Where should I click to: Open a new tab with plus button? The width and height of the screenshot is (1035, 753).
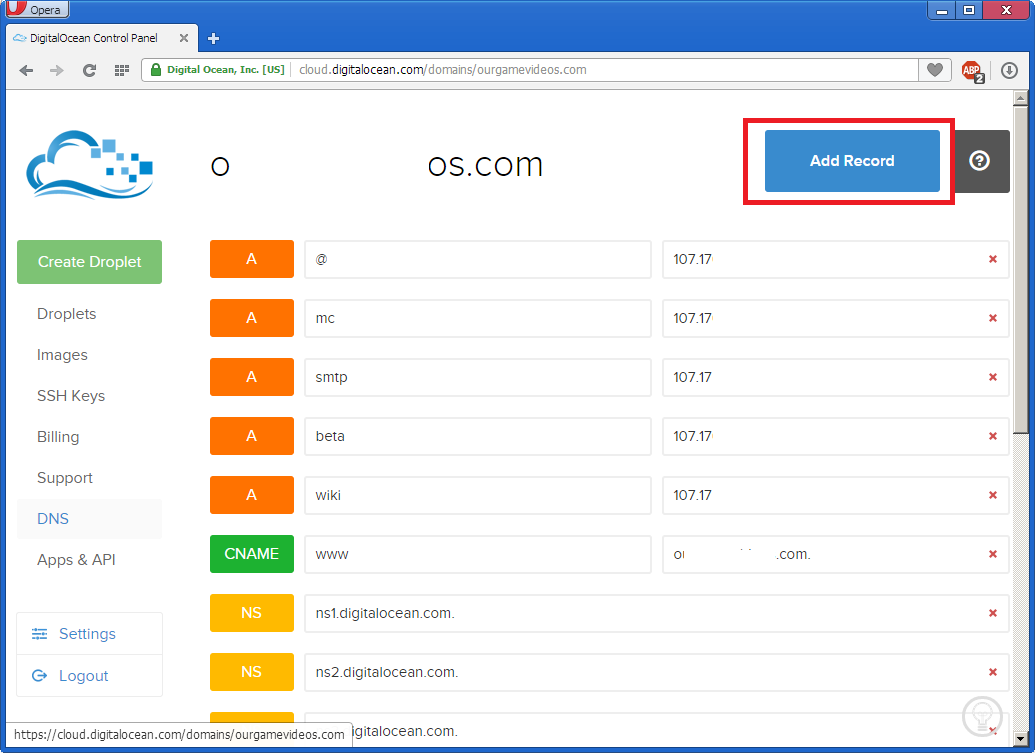[x=213, y=38]
